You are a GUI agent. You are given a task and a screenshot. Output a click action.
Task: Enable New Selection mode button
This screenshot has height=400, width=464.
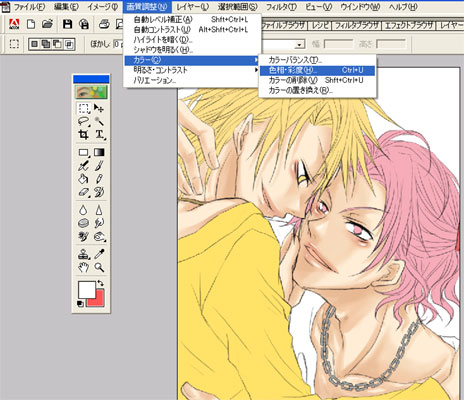(x=35, y=44)
